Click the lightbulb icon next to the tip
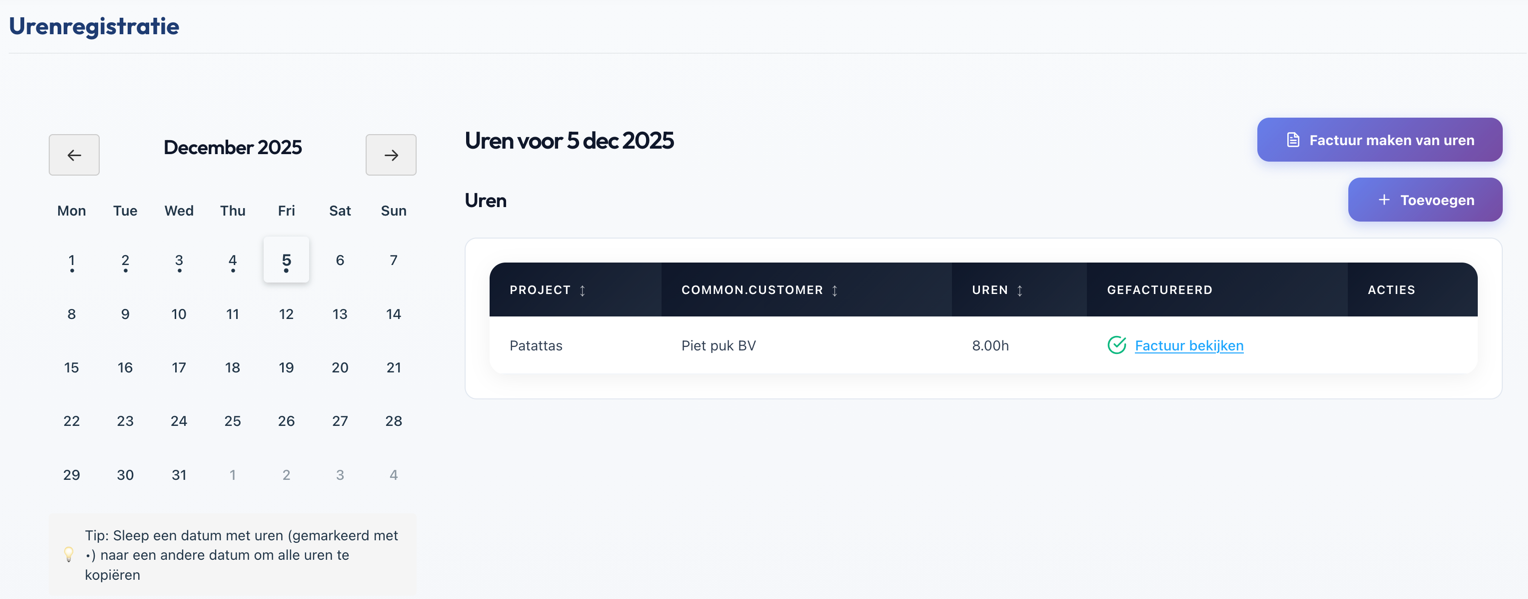The height and width of the screenshot is (599, 1528). [69, 554]
